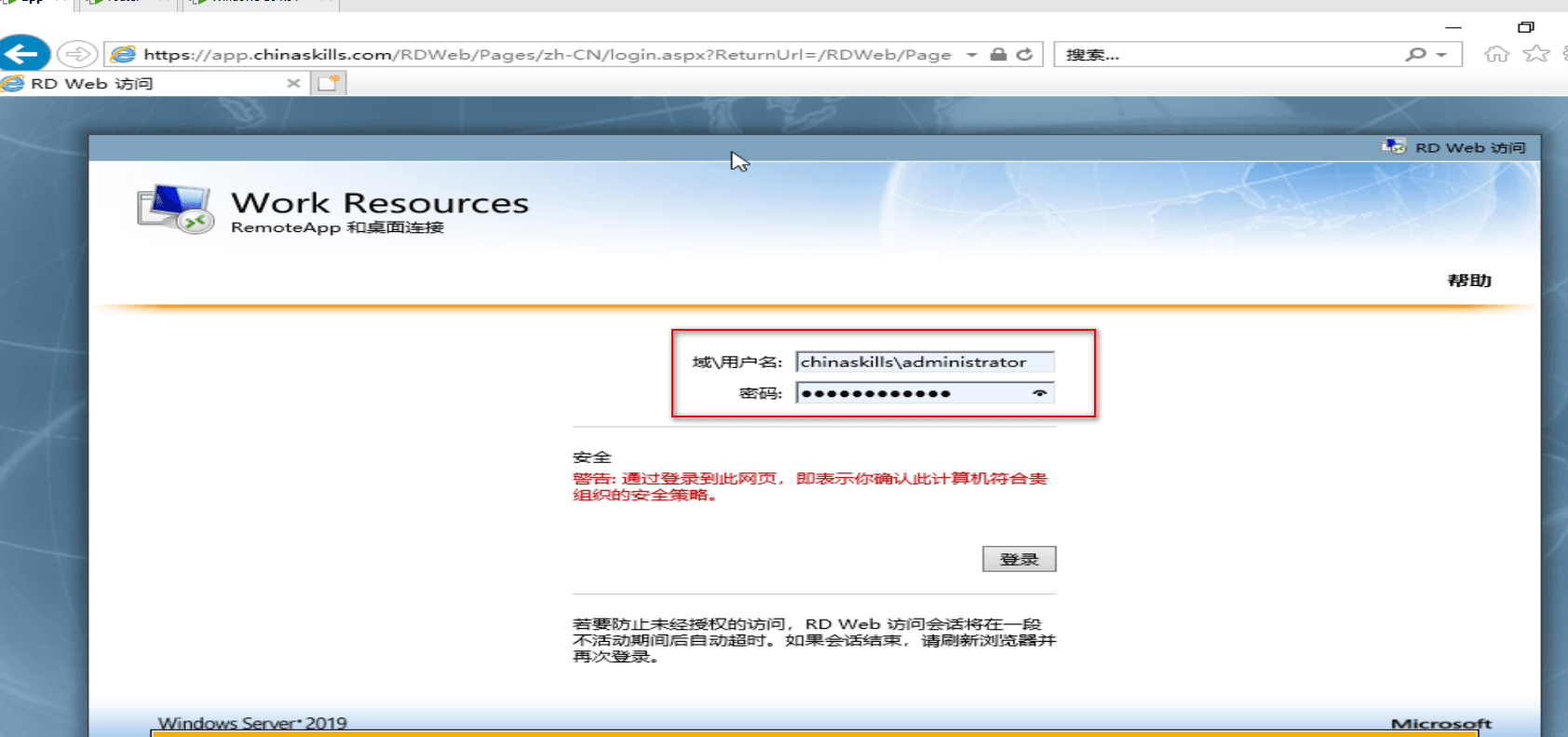Viewport: 1568px width, 737px height.
Task: Open favorites with the star icon
Action: pos(1535,54)
